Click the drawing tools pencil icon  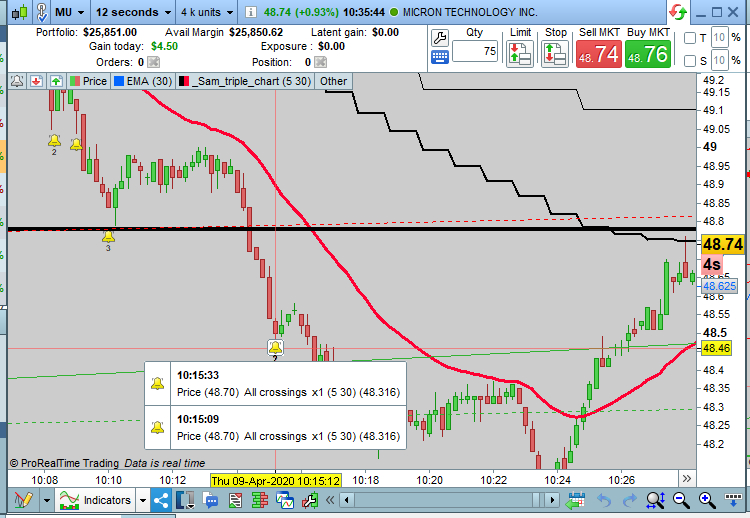tap(23, 500)
